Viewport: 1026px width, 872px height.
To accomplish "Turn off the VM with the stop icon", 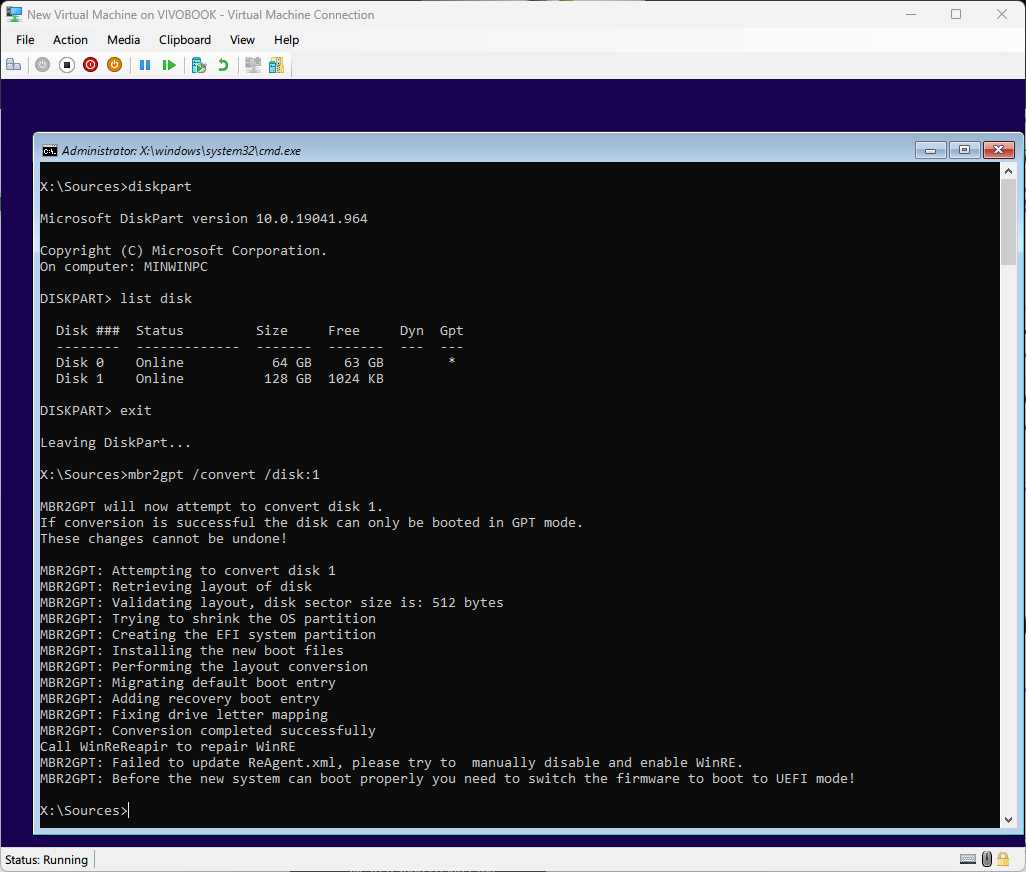I will 66,65.
